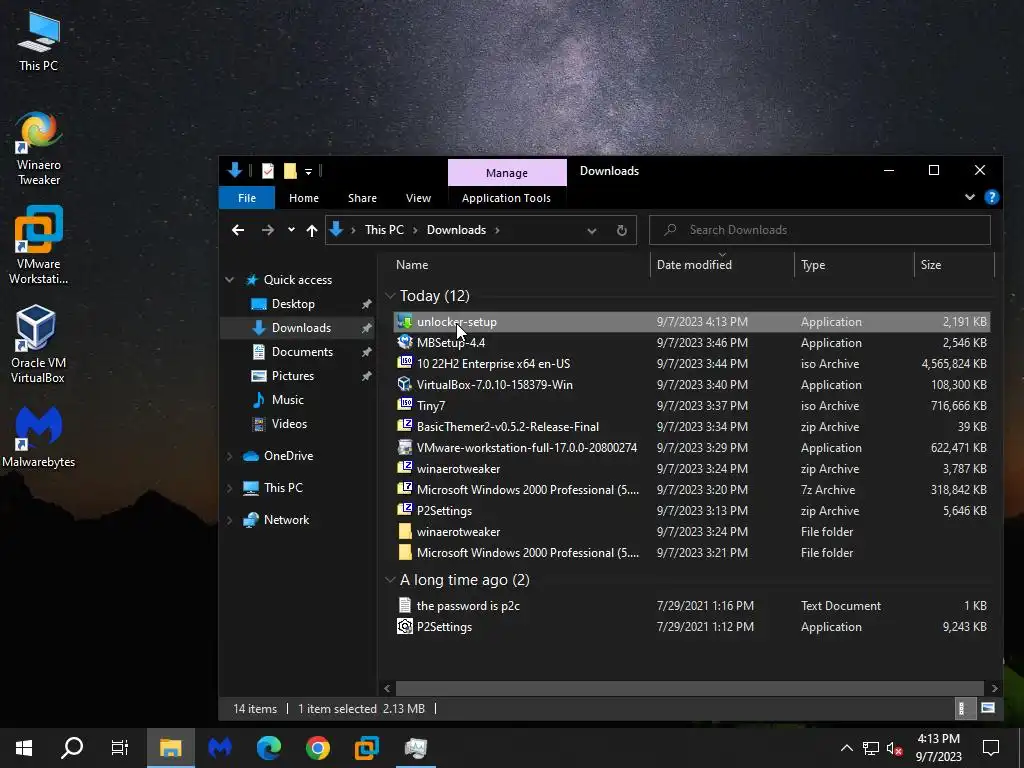
Task: Select Desktop in Quick access
Action: tap(293, 304)
